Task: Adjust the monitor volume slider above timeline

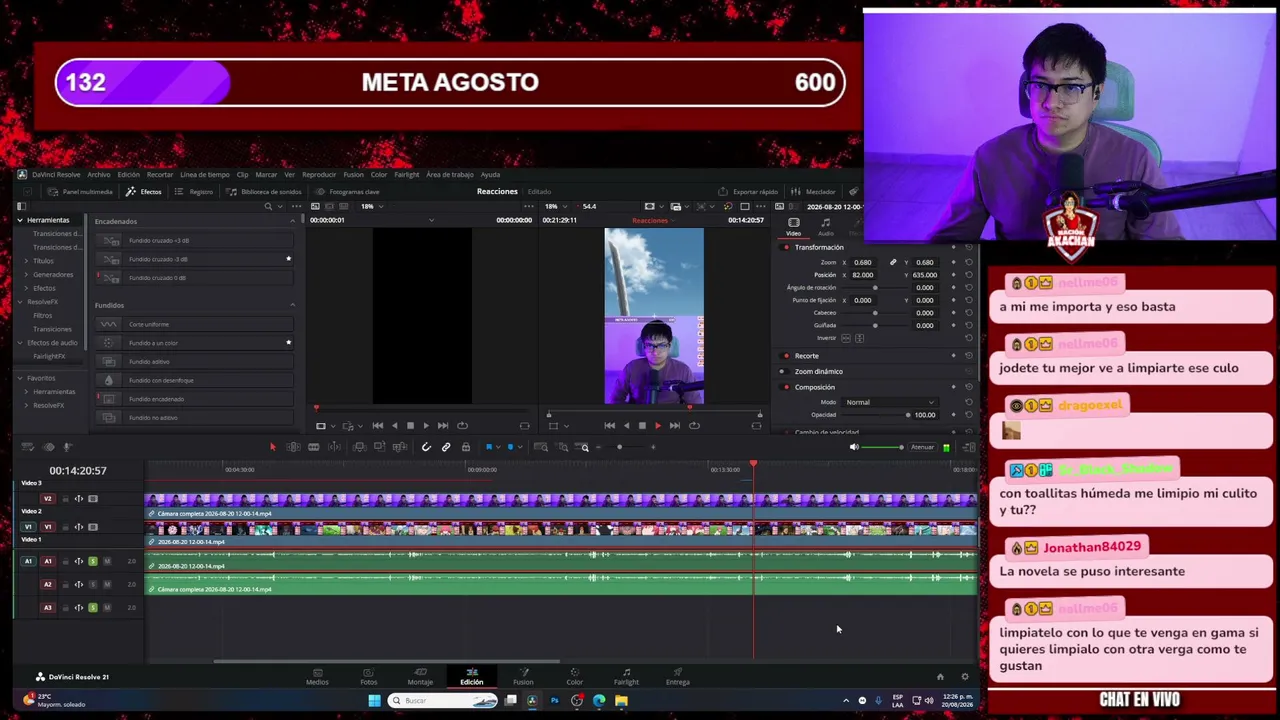Action: coord(883,447)
